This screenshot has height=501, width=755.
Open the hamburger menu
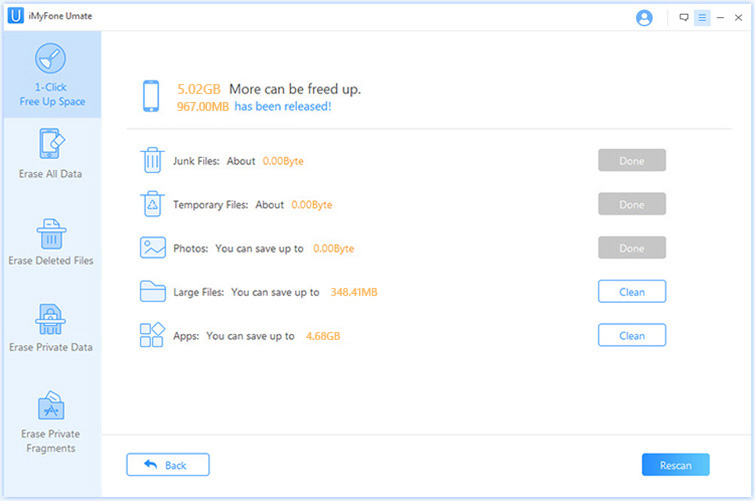click(x=702, y=18)
